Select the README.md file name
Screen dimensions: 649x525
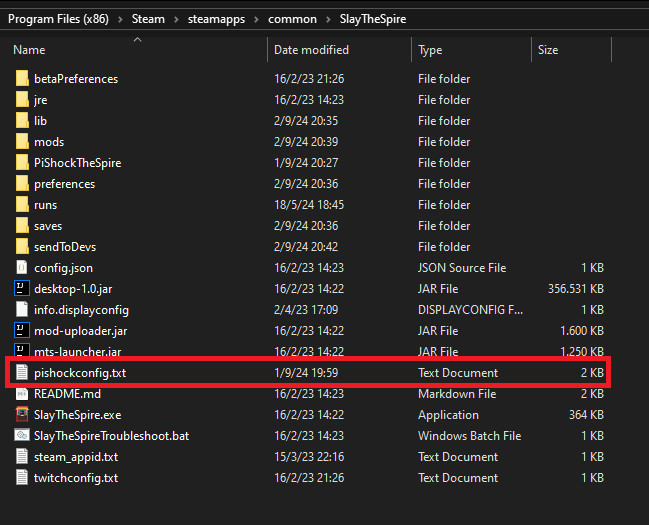pyautogui.click(x=67, y=394)
